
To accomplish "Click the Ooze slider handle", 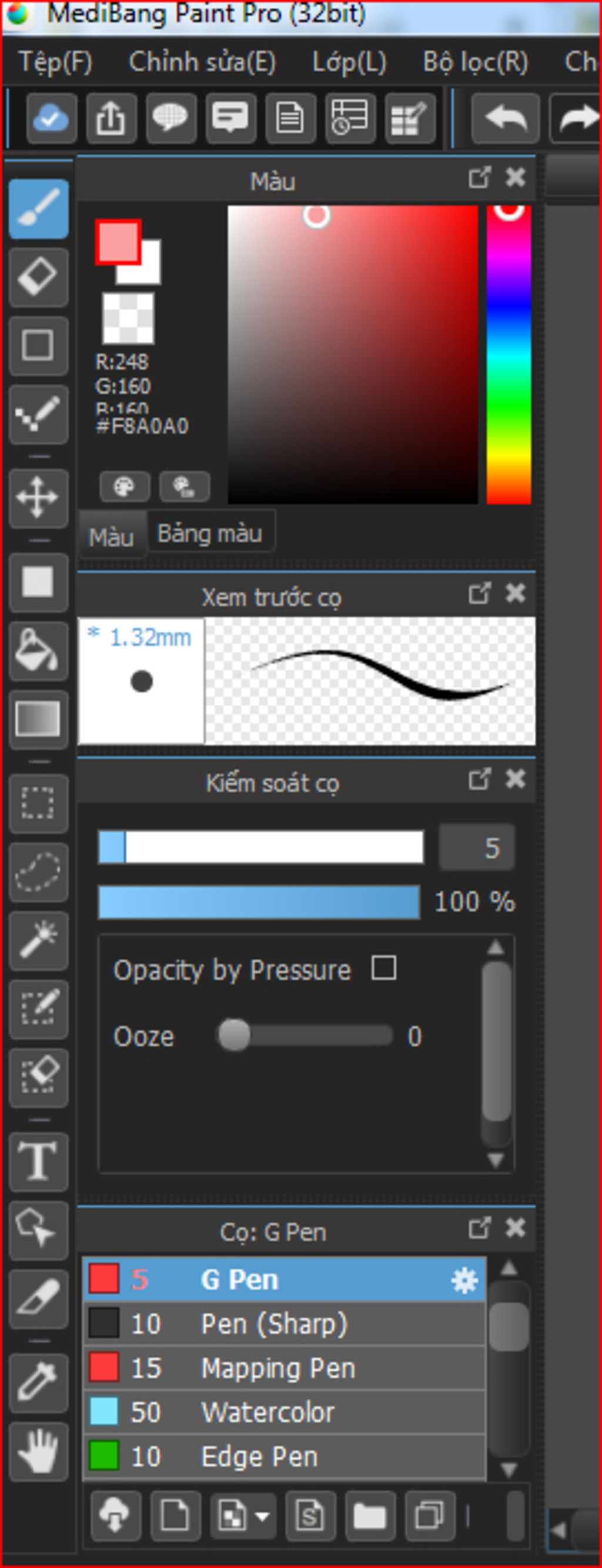I will click(234, 1035).
